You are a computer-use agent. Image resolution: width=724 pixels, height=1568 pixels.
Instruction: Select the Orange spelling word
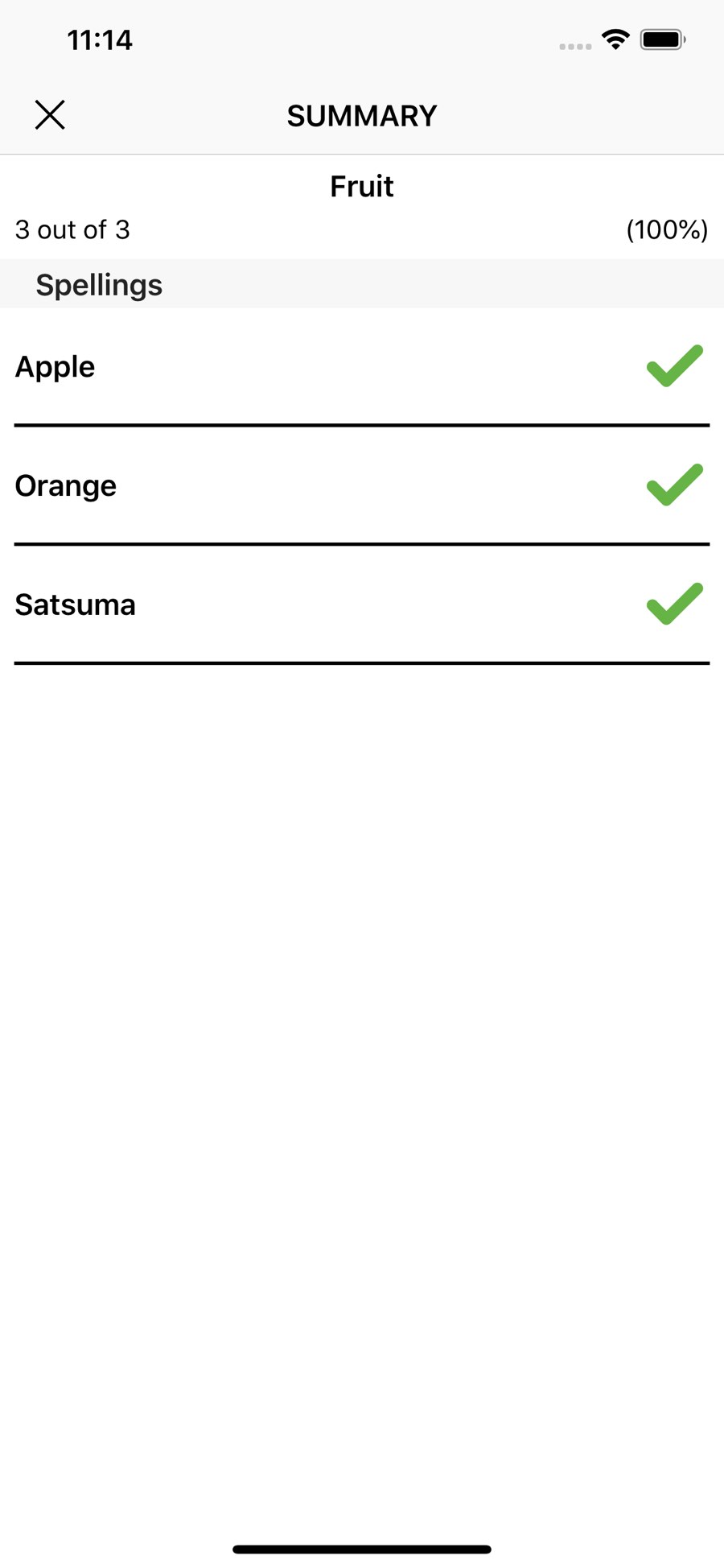tap(66, 486)
